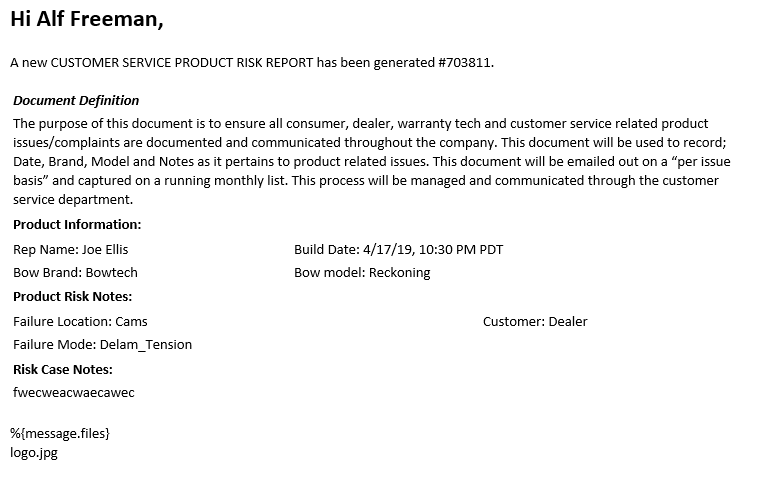
Task: Click the words 'service department.' in paragraph
Action: click(x=73, y=200)
